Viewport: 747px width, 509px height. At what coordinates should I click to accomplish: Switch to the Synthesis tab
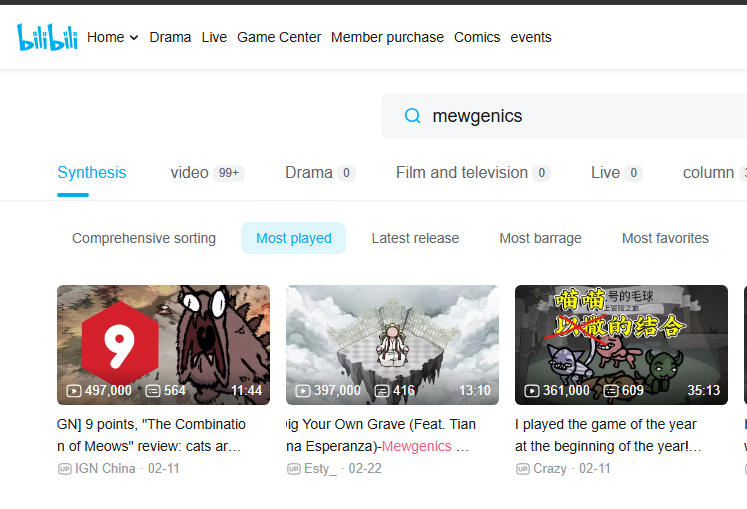[x=91, y=173]
